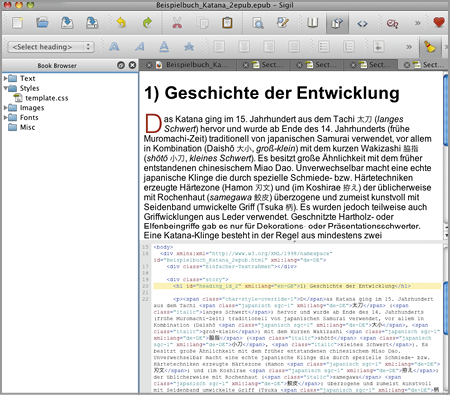Cut selection with scissors icon
The width and height of the screenshot is (450, 395).
[177, 23]
